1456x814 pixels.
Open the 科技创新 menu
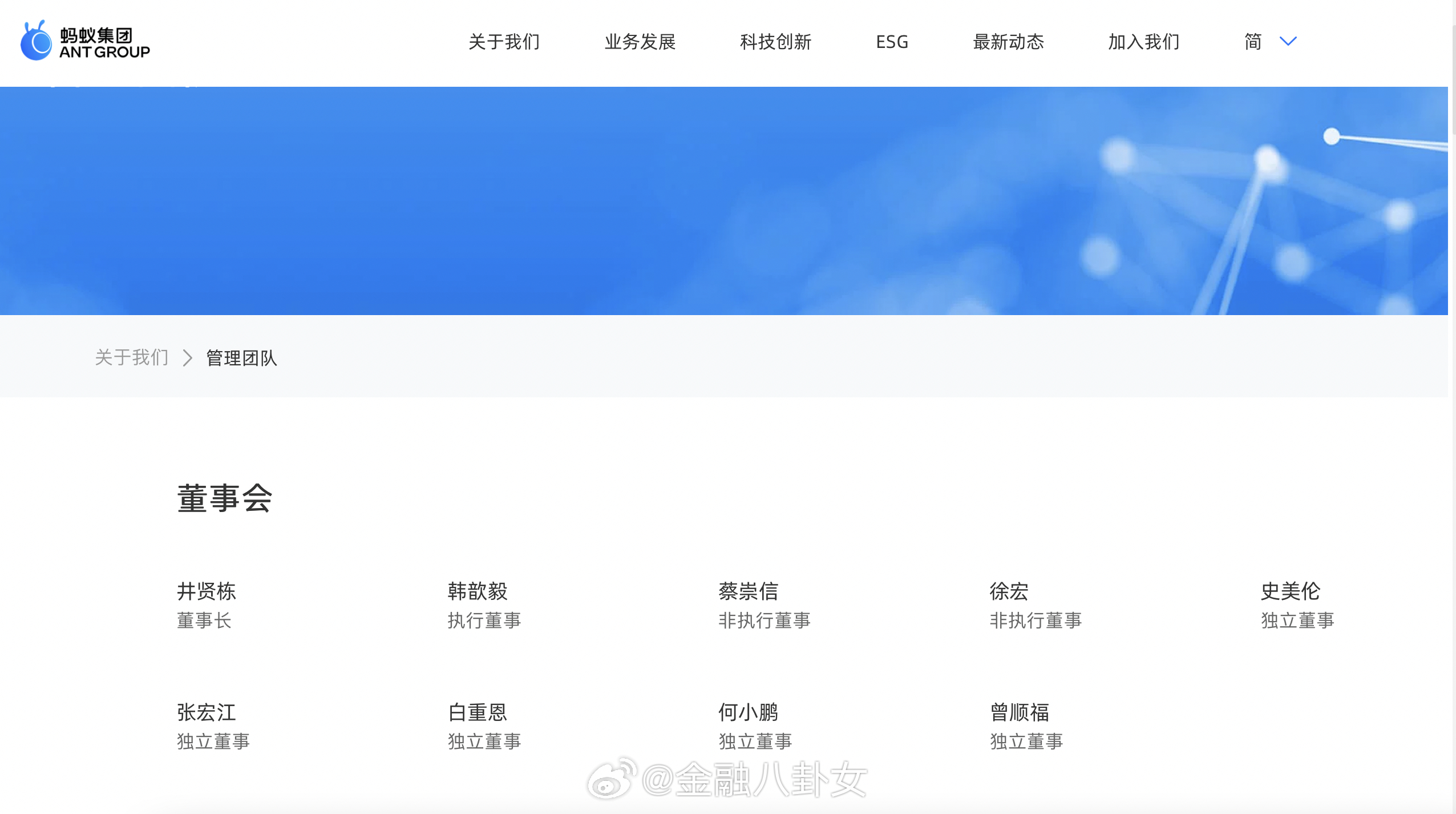[775, 42]
